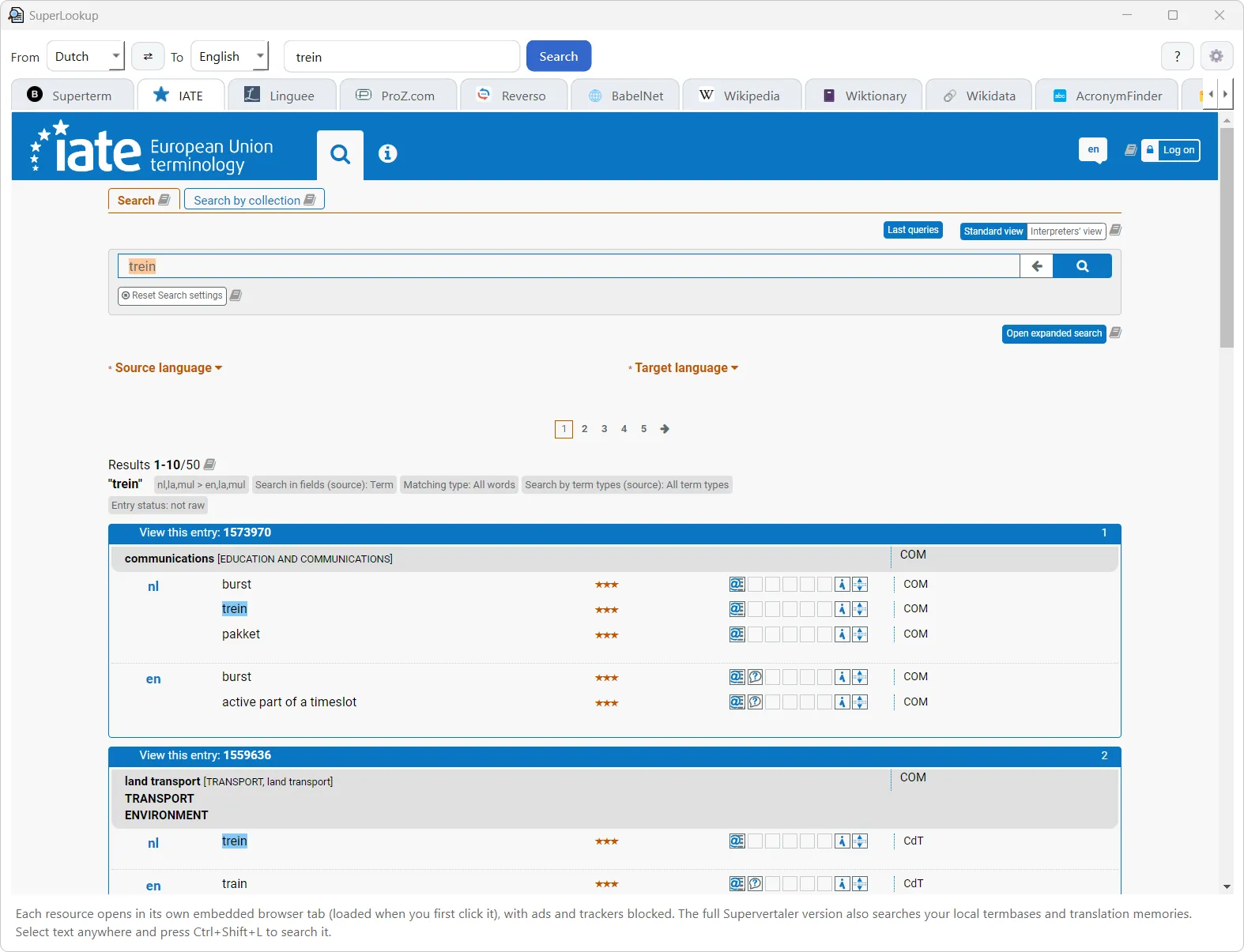Screen dimensions: 1244x952
Task: Expand the Source language selector
Action: (168, 368)
